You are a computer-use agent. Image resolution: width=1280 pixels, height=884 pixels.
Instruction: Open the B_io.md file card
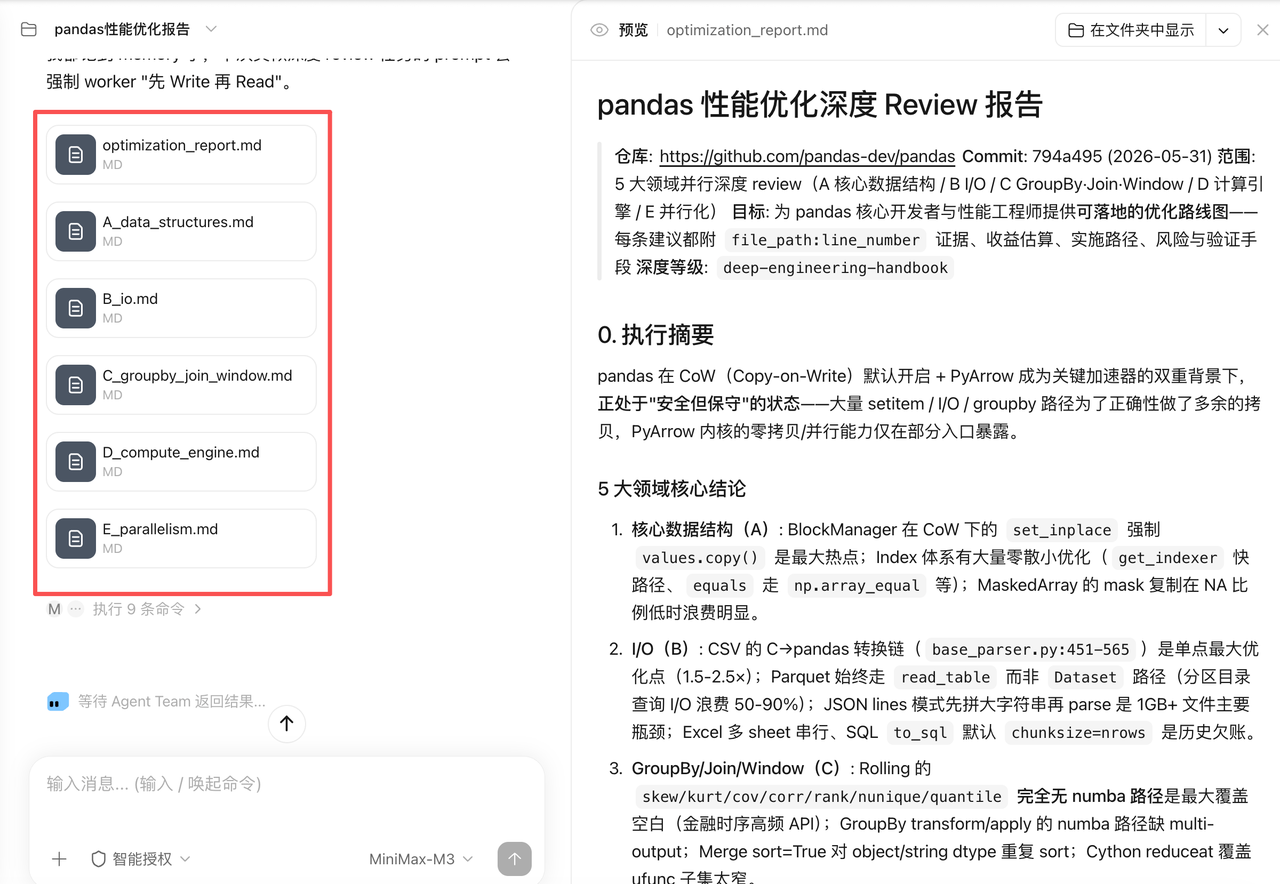point(181,308)
